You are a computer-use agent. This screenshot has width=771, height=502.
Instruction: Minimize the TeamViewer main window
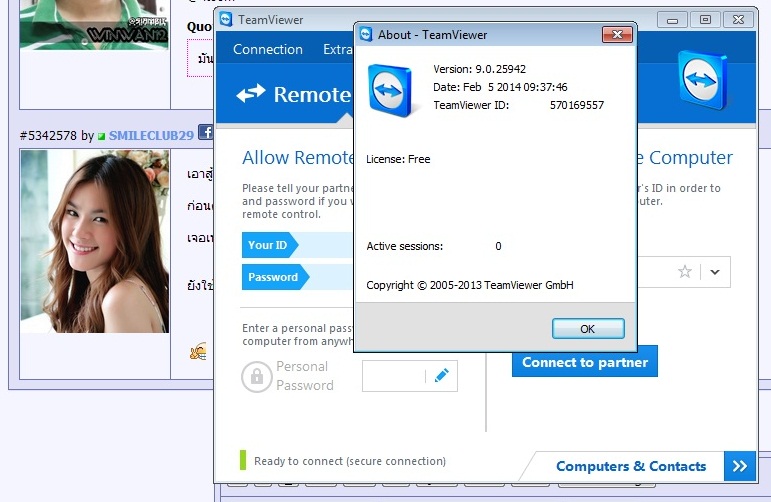pyautogui.click(x=673, y=20)
